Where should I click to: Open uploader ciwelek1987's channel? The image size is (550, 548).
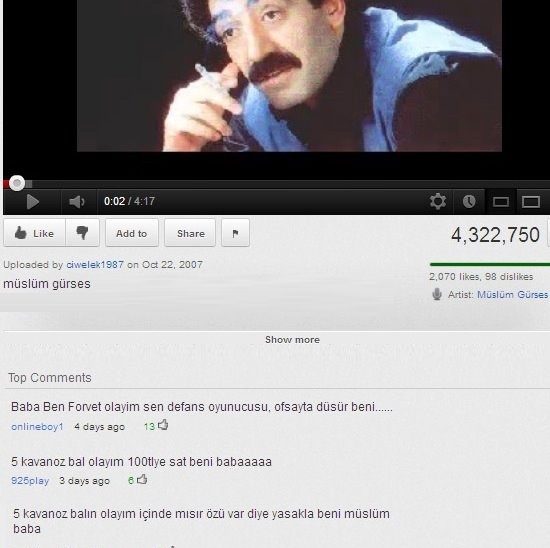point(95,265)
